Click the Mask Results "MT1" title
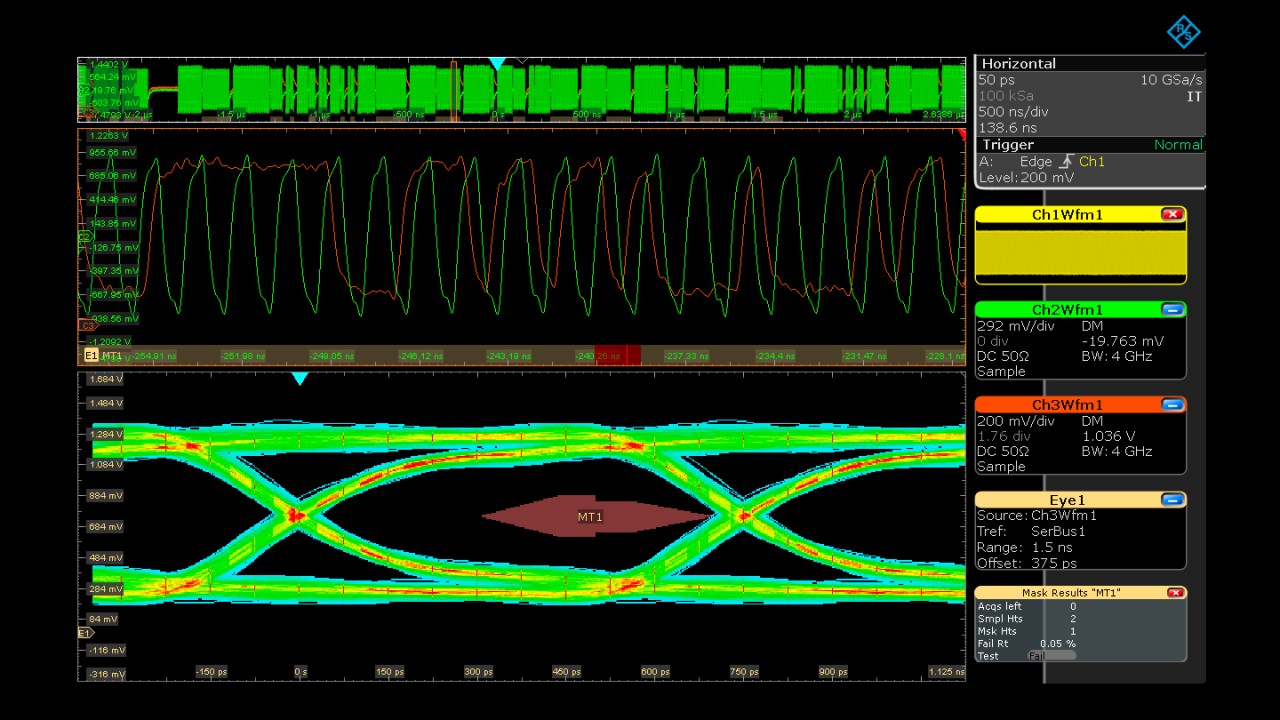 1070,593
